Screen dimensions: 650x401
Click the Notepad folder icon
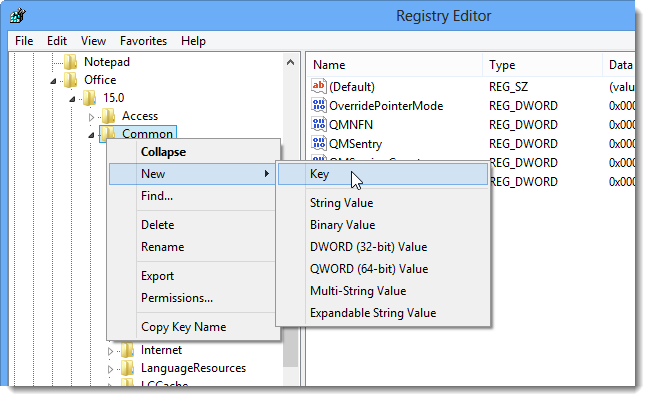(x=71, y=62)
